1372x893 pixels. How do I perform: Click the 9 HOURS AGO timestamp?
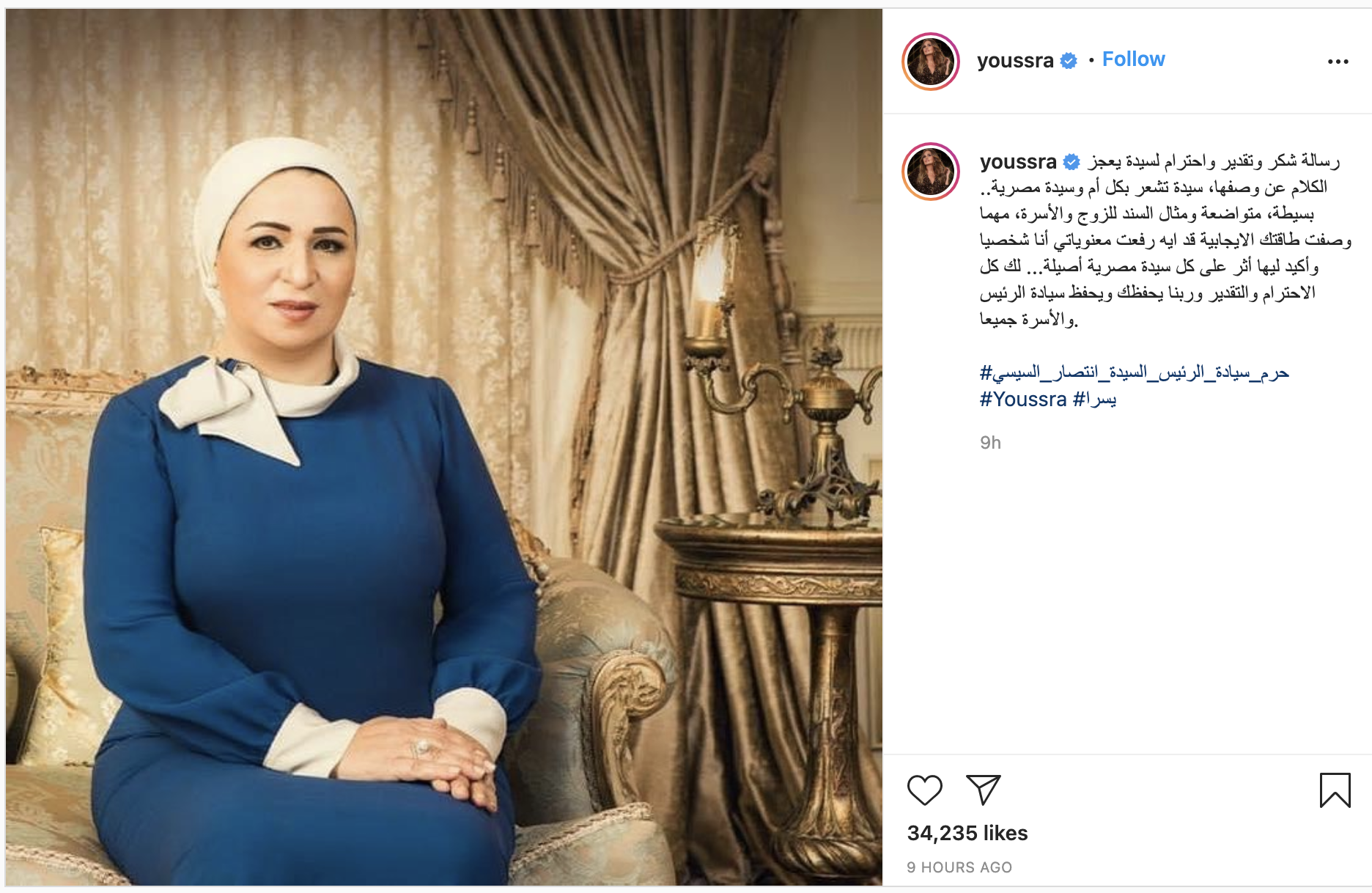pyautogui.click(x=959, y=867)
